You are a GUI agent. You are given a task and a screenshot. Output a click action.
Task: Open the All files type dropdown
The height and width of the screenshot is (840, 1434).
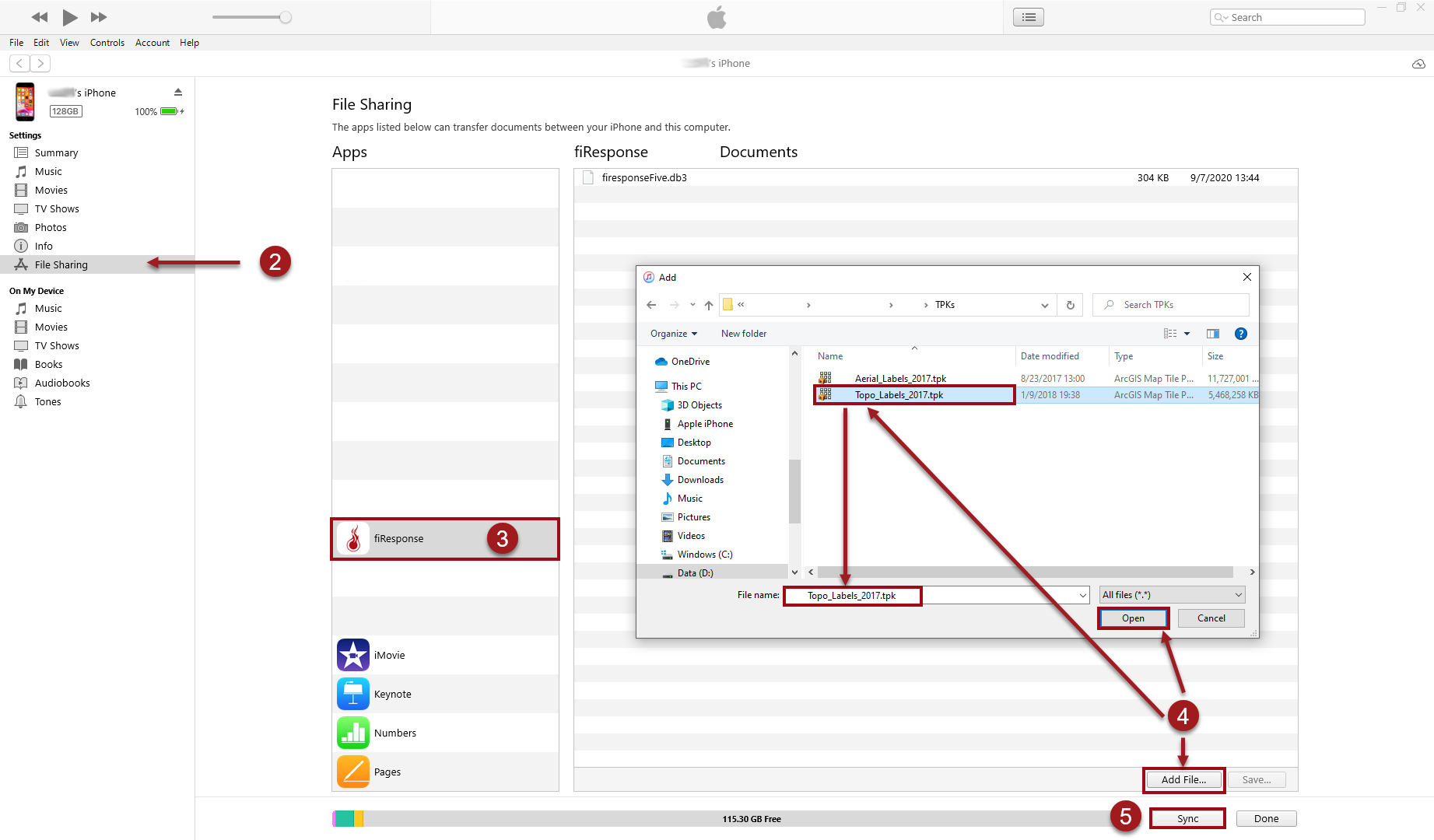(1172, 595)
